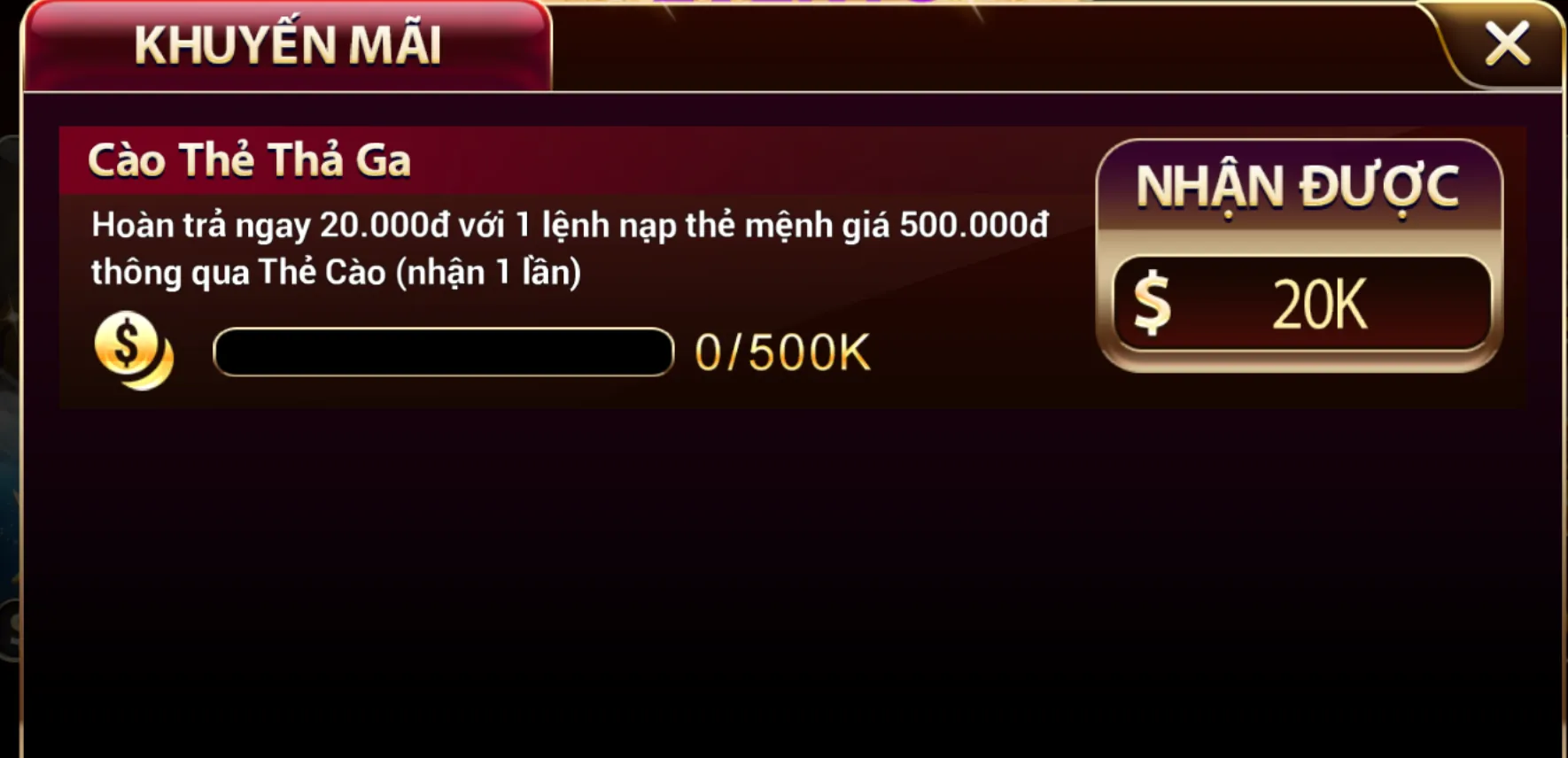The width and height of the screenshot is (1568, 758).
Task: Tap the NHẬN ĐƯỢC reward header
Action: [x=1298, y=188]
